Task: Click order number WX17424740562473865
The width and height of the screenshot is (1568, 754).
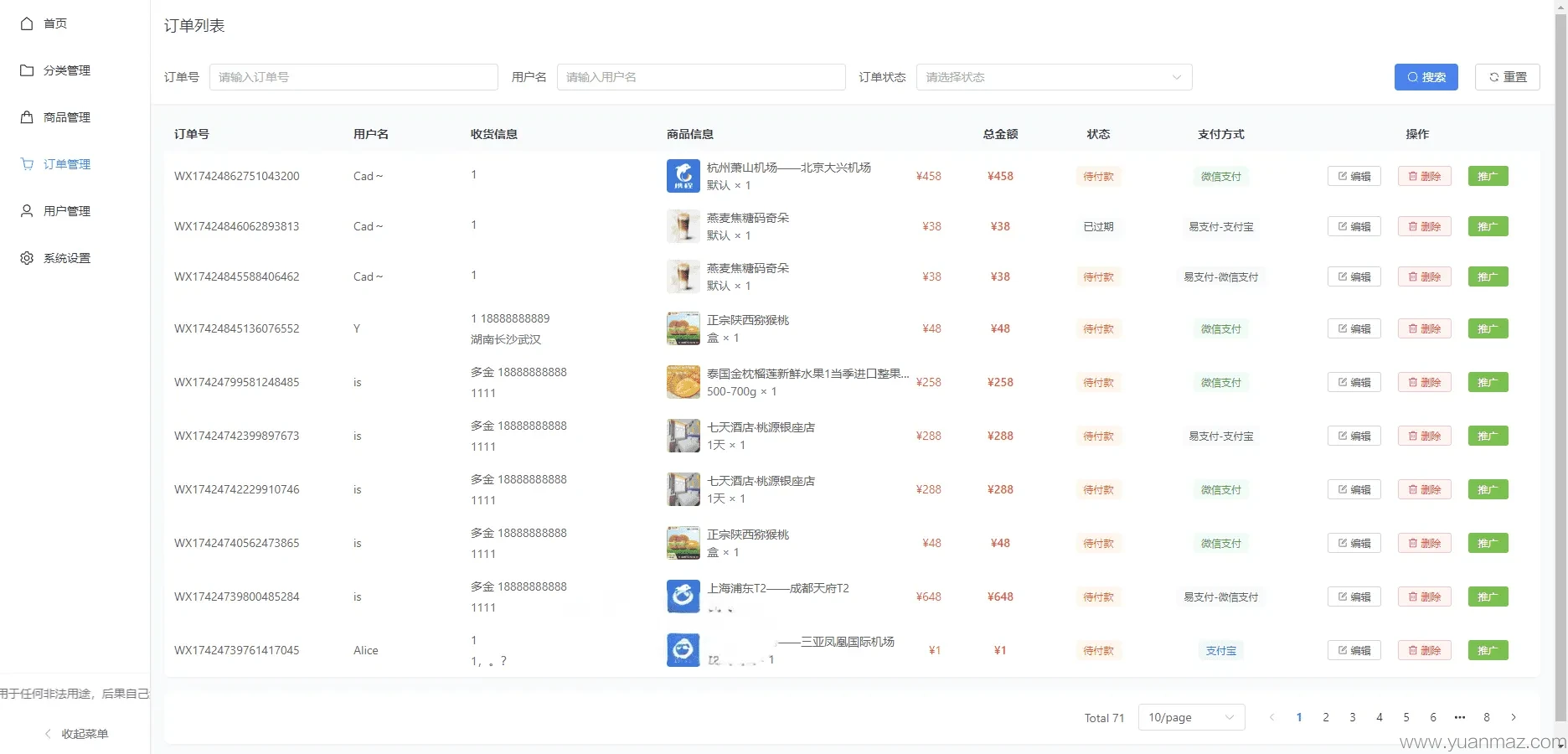Action: point(236,543)
